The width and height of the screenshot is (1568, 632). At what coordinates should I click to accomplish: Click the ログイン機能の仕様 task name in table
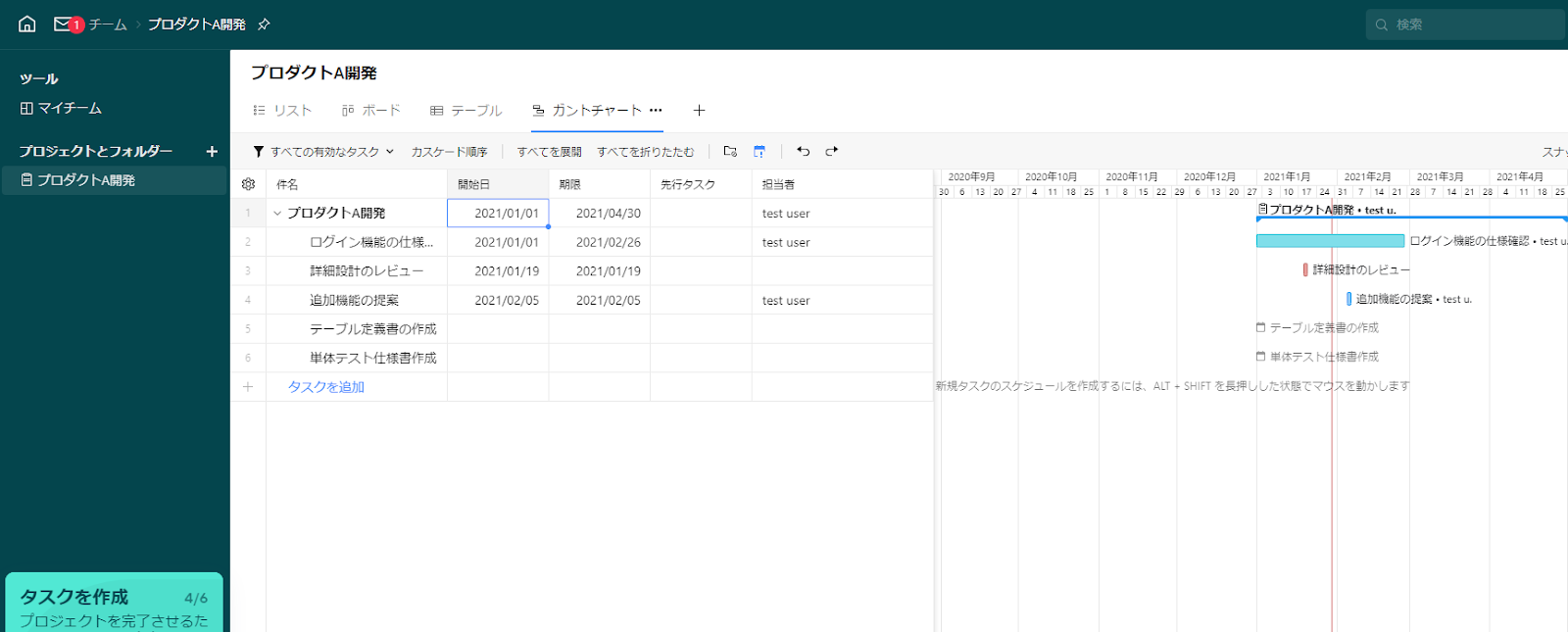coord(371,243)
